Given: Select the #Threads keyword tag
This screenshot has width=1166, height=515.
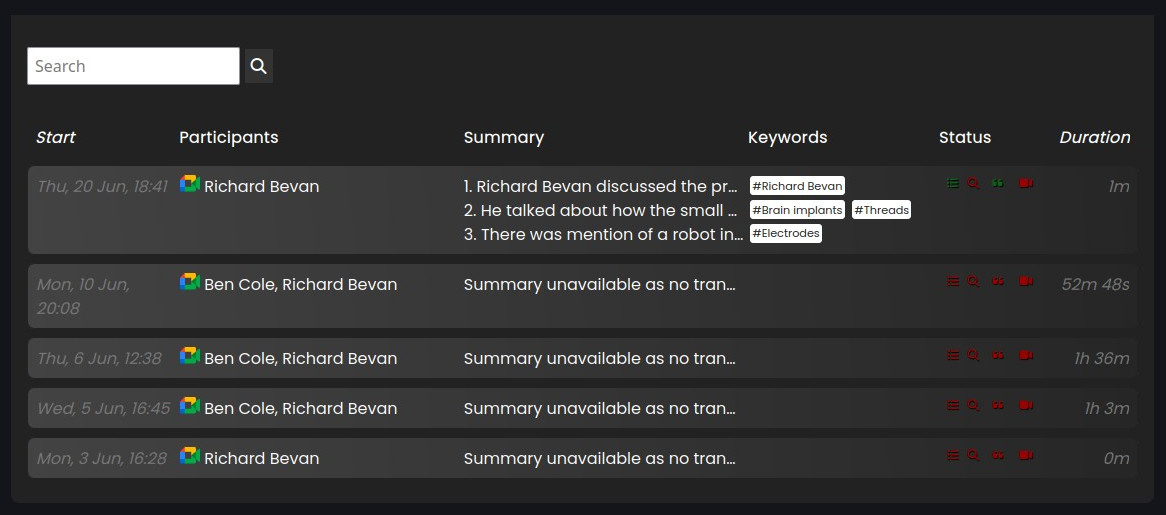Looking at the screenshot, I should [881, 210].
